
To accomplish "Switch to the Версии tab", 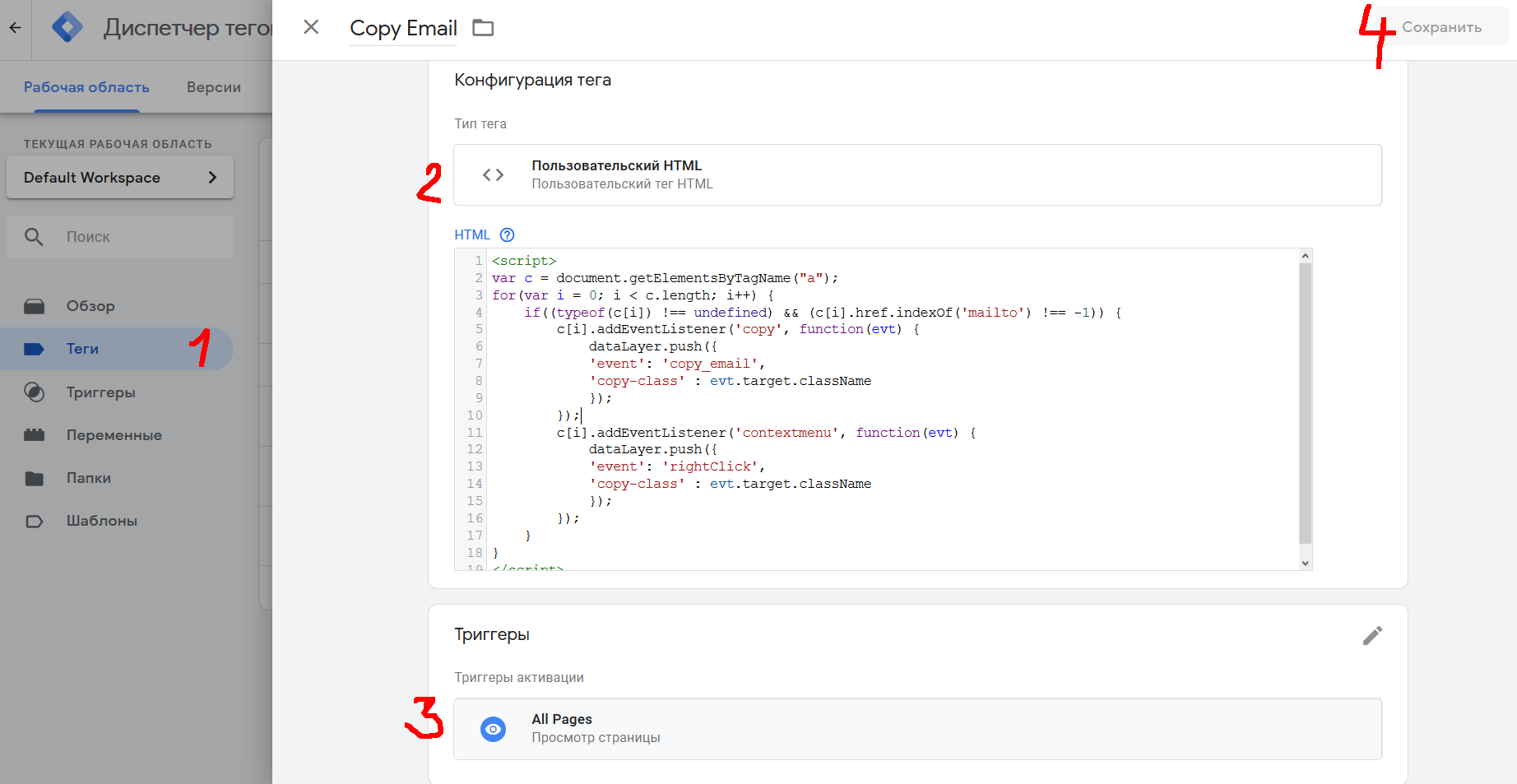I will tap(213, 87).
